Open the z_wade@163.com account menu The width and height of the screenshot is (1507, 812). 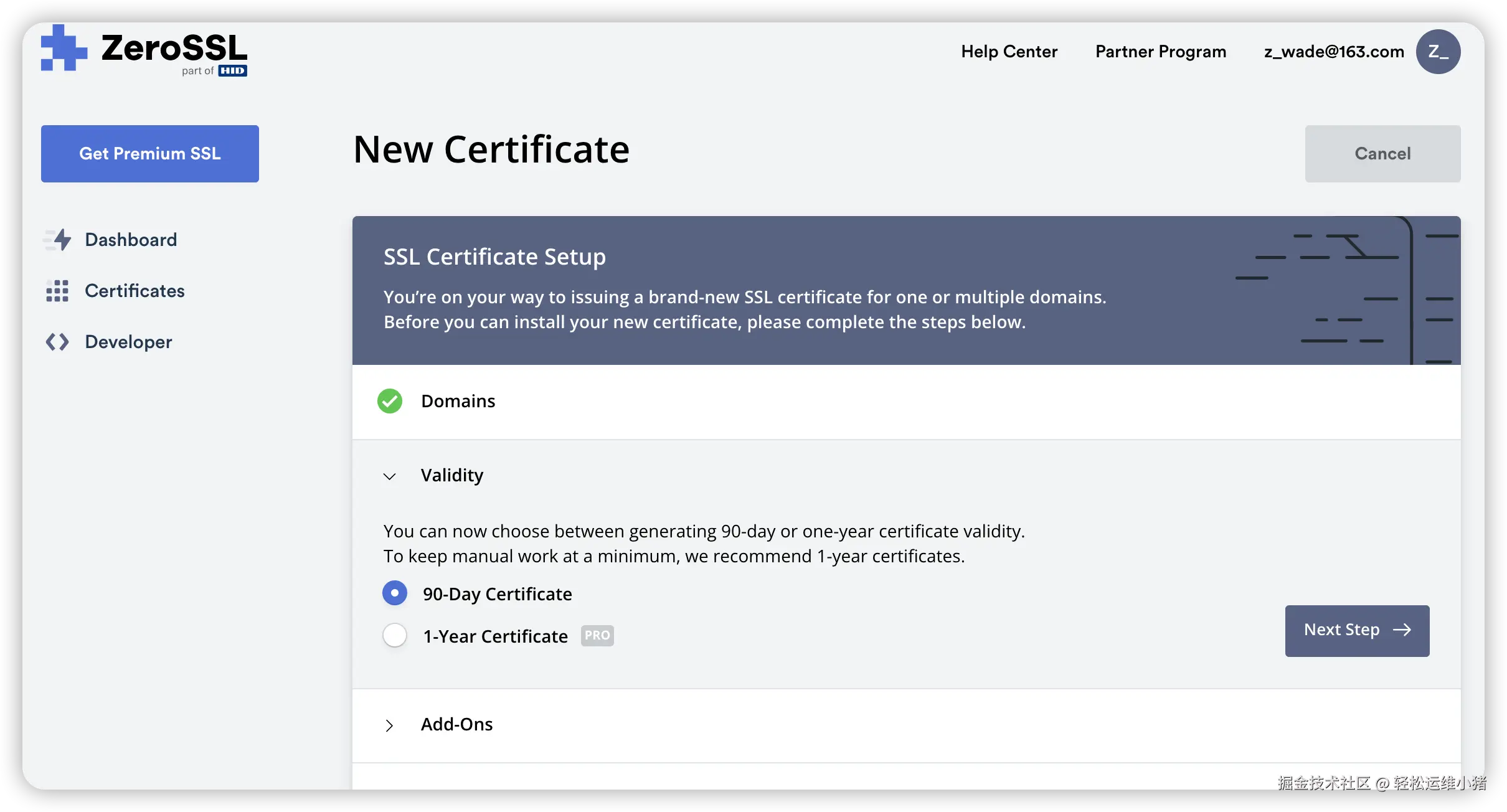tap(1334, 52)
